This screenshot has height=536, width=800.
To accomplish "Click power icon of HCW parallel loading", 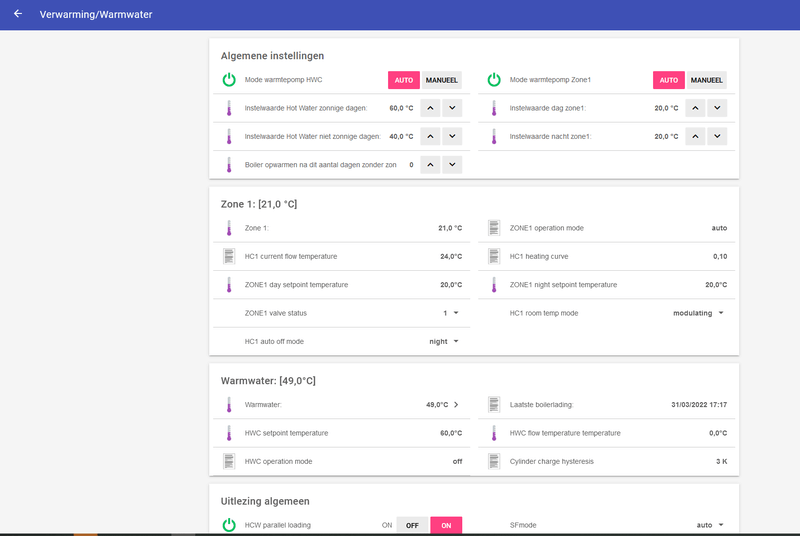I will click(x=229, y=525).
